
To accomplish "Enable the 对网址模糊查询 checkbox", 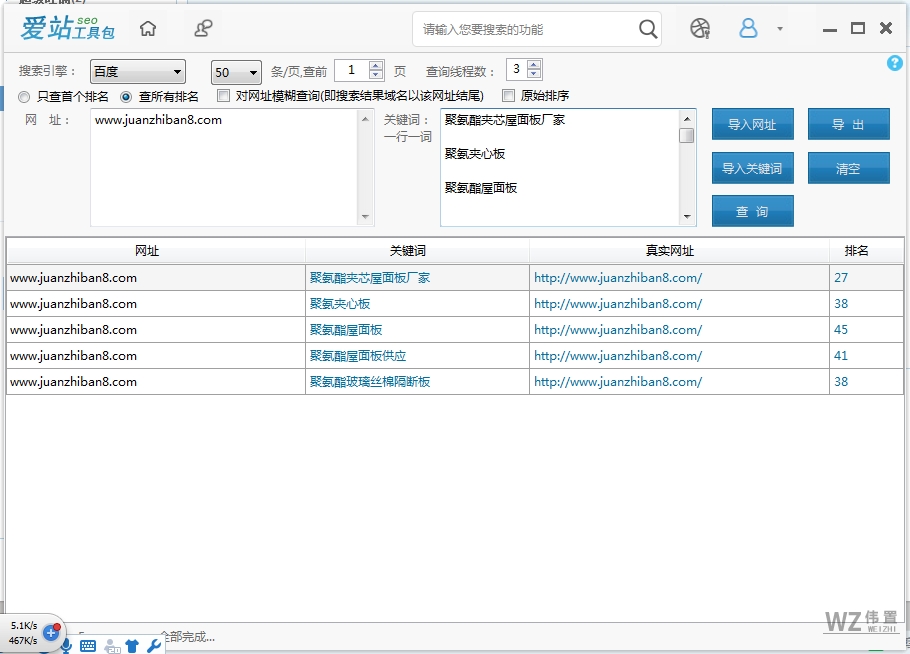I will [222, 96].
